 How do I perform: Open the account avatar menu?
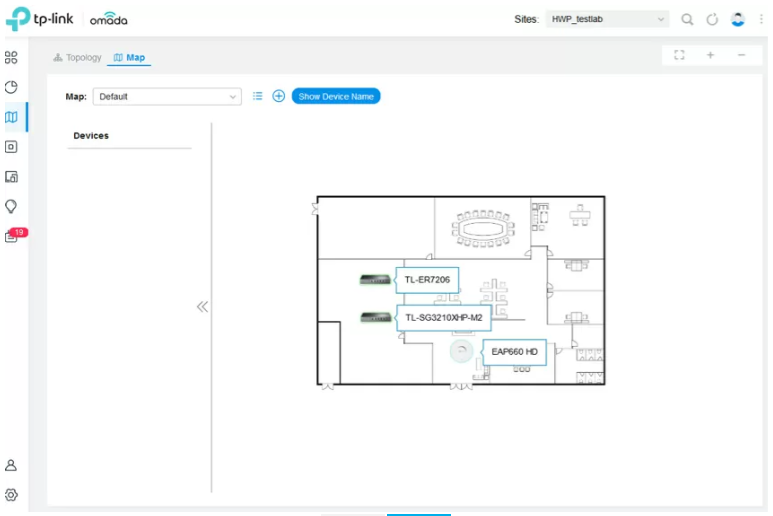pos(738,19)
